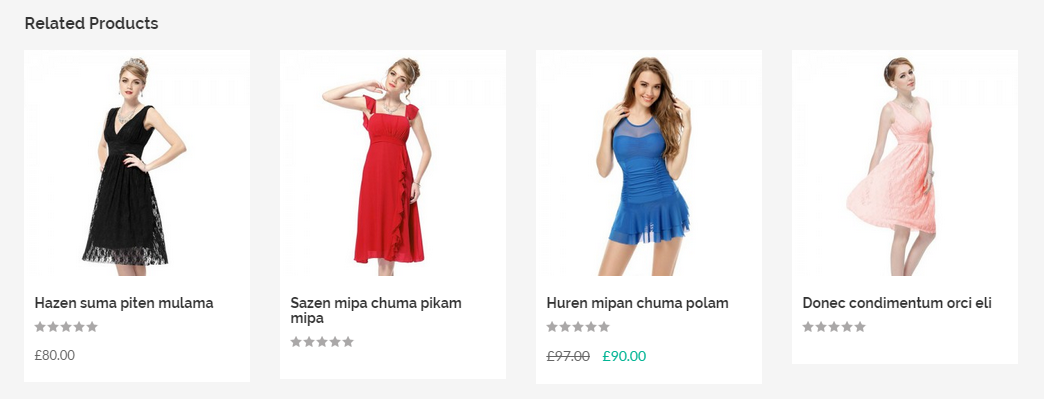This screenshot has height=399, width=1044.
Task: Open the black lace dress product image
Action: point(136,163)
